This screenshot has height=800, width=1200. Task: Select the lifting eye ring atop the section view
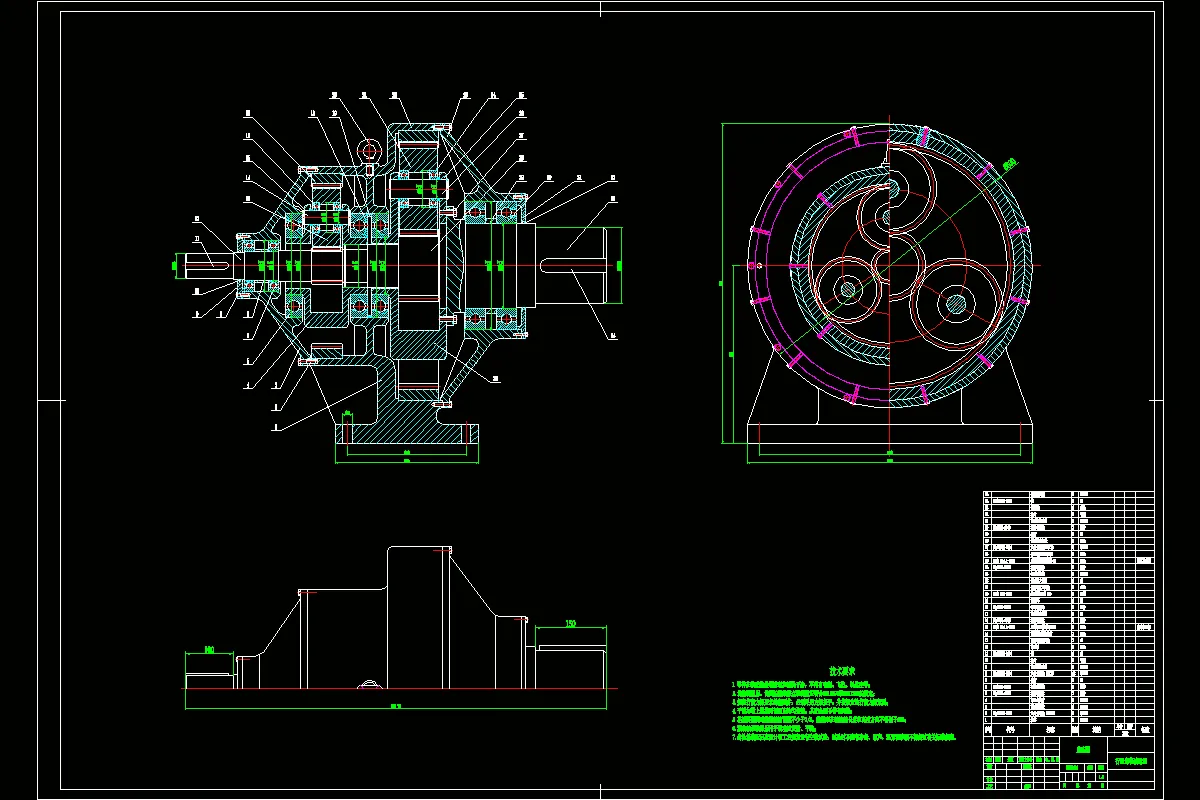tap(370, 151)
